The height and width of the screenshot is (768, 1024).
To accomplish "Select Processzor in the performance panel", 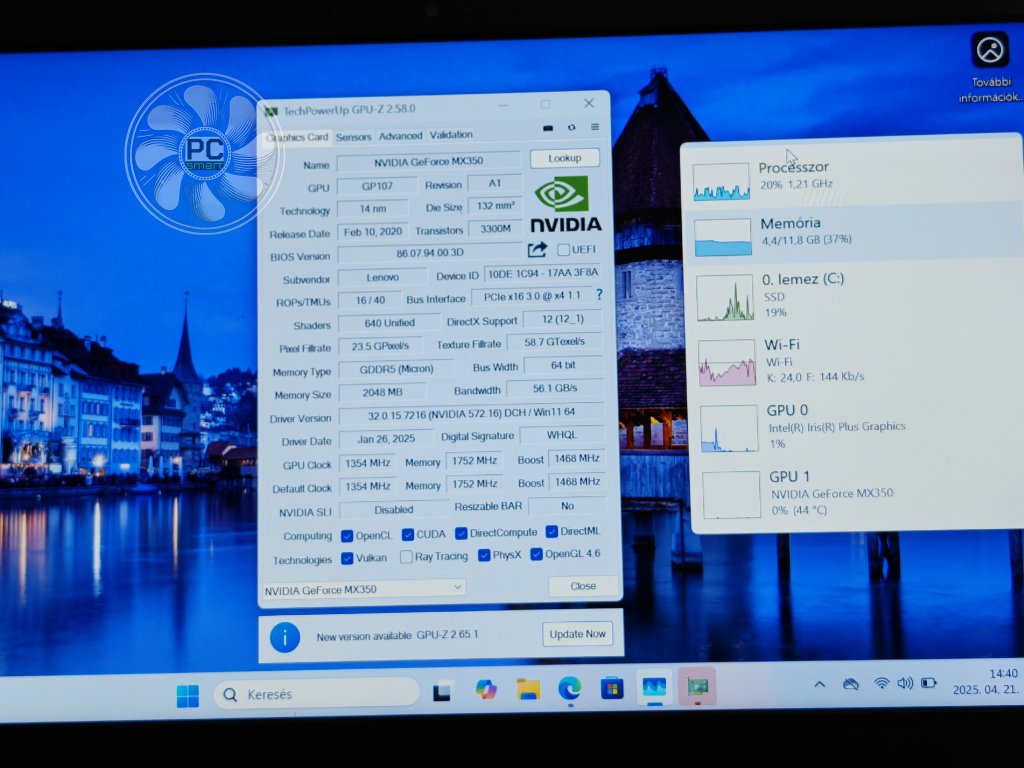I will click(852, 176).
